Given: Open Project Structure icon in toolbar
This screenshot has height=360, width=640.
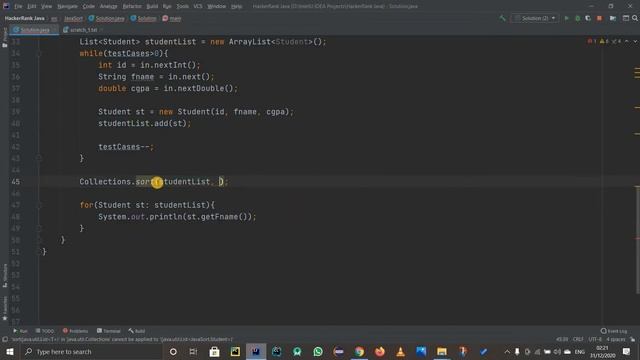Looking at the screenshot, I should click(x=613, y=18).
